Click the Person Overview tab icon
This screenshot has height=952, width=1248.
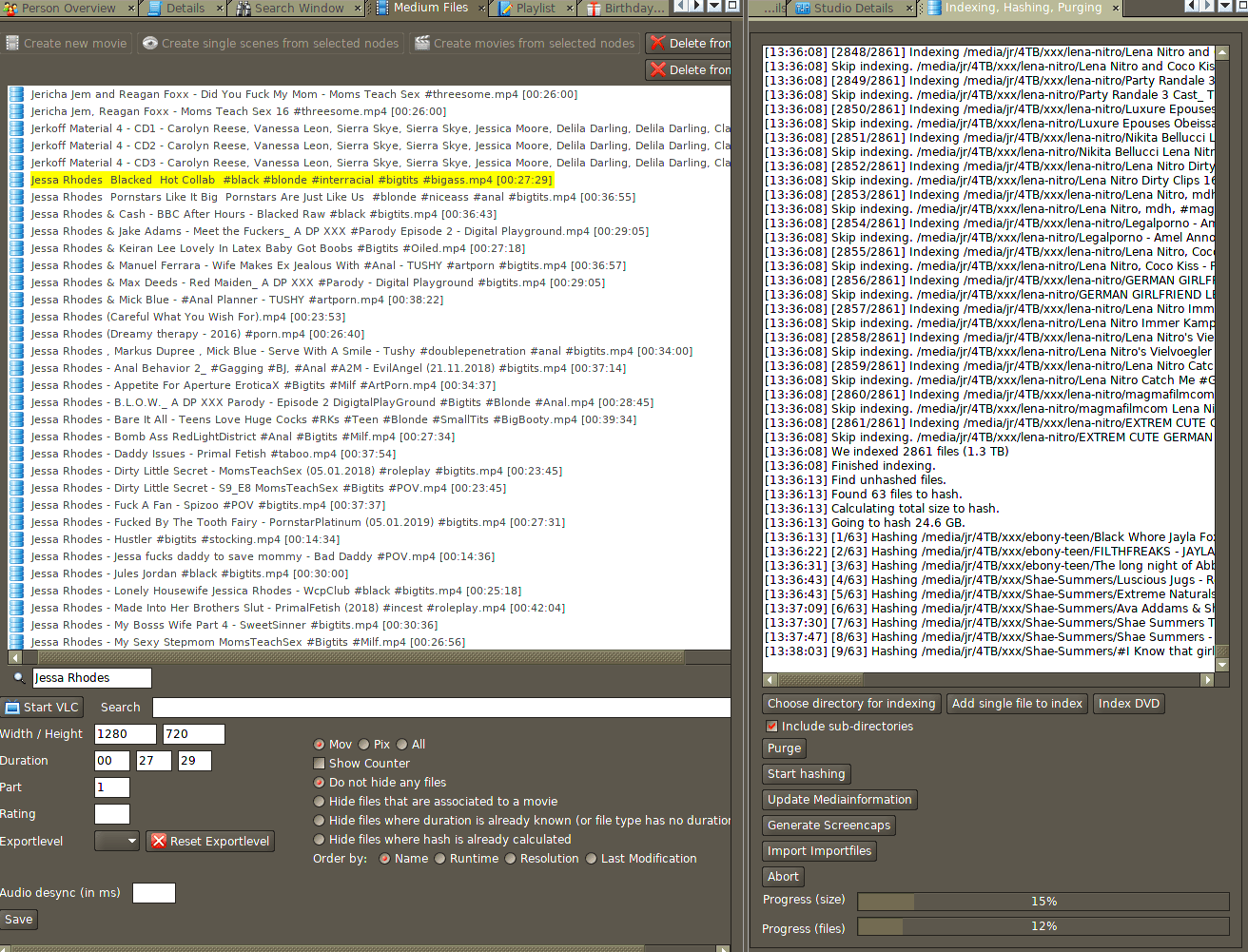10,8
